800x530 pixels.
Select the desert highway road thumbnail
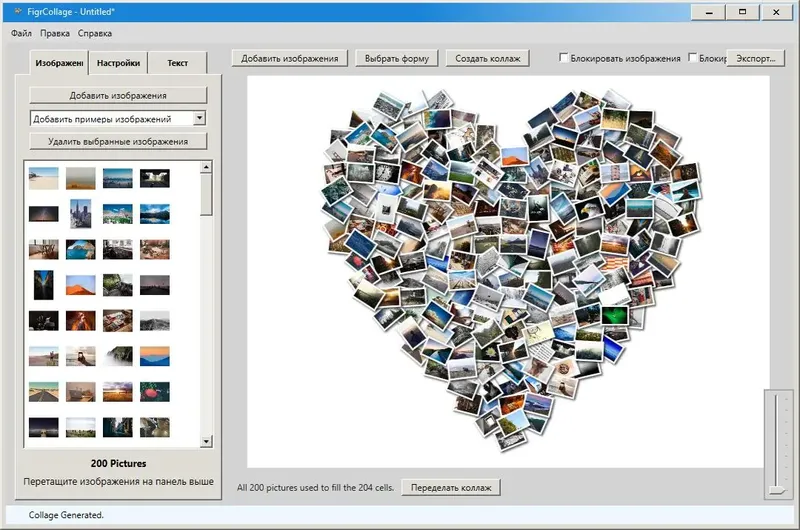pos(43,392)
